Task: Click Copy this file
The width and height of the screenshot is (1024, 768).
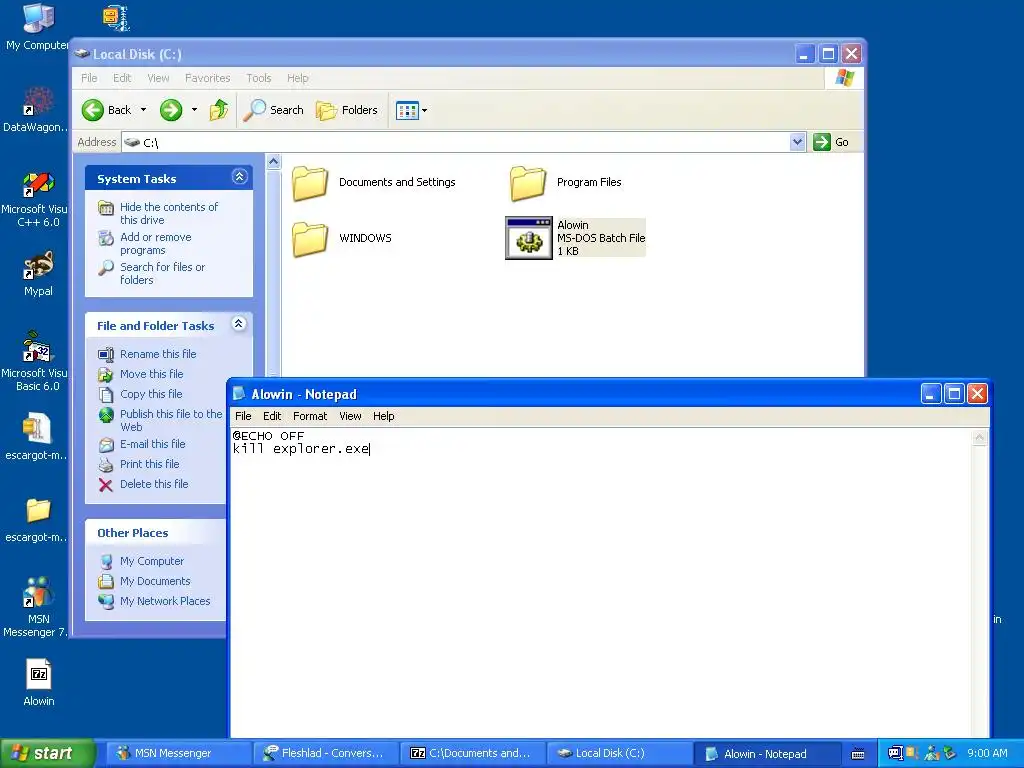Action: [x=151, y=394]
